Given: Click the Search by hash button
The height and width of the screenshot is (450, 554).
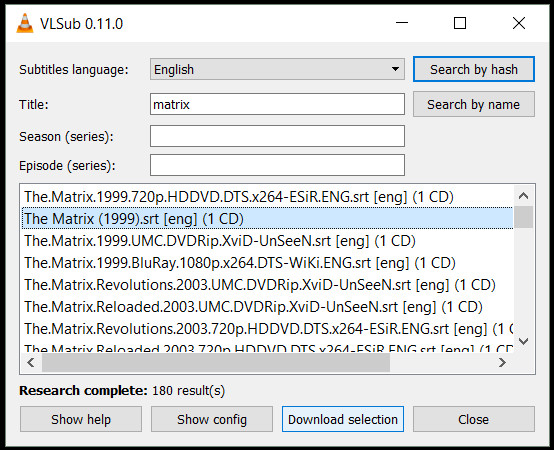Looking at the screenshot, I should pos(474,69).
